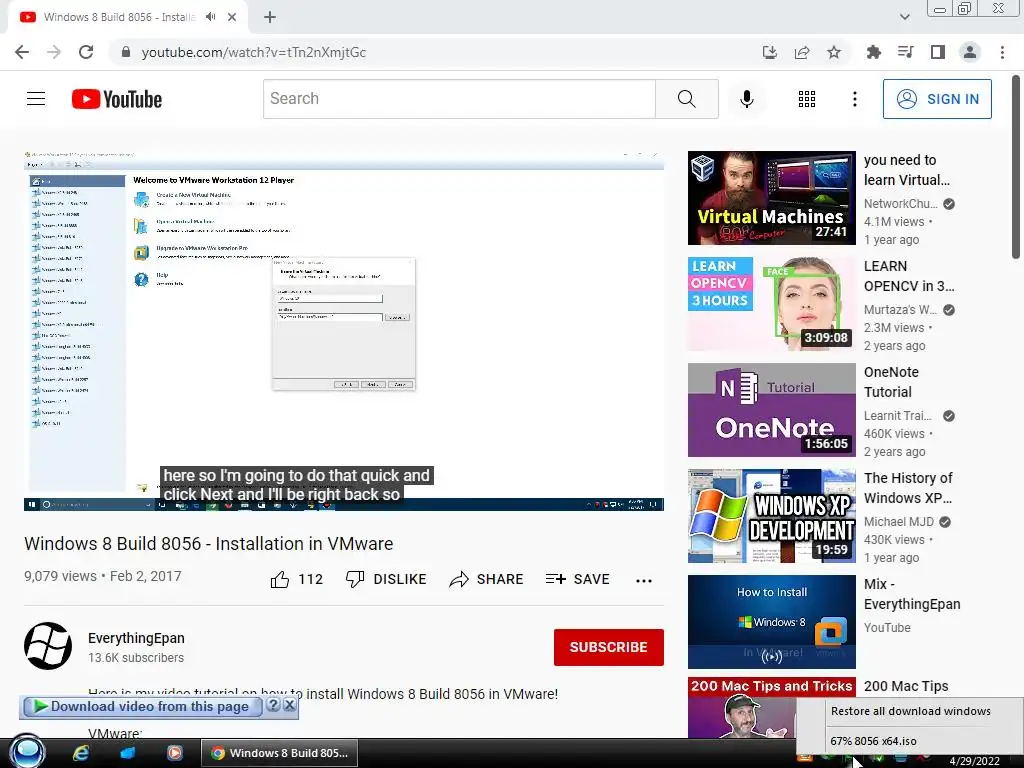Open the 'Mix - EverythingEpan' title
Screen dimensions: 1024x768
(912, 594)
